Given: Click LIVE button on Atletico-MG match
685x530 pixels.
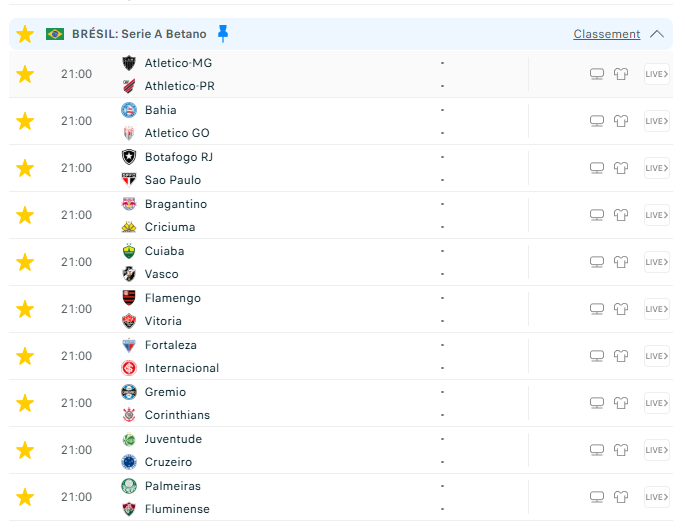Looking at the screenshot, I should click(x=657, y=74).
